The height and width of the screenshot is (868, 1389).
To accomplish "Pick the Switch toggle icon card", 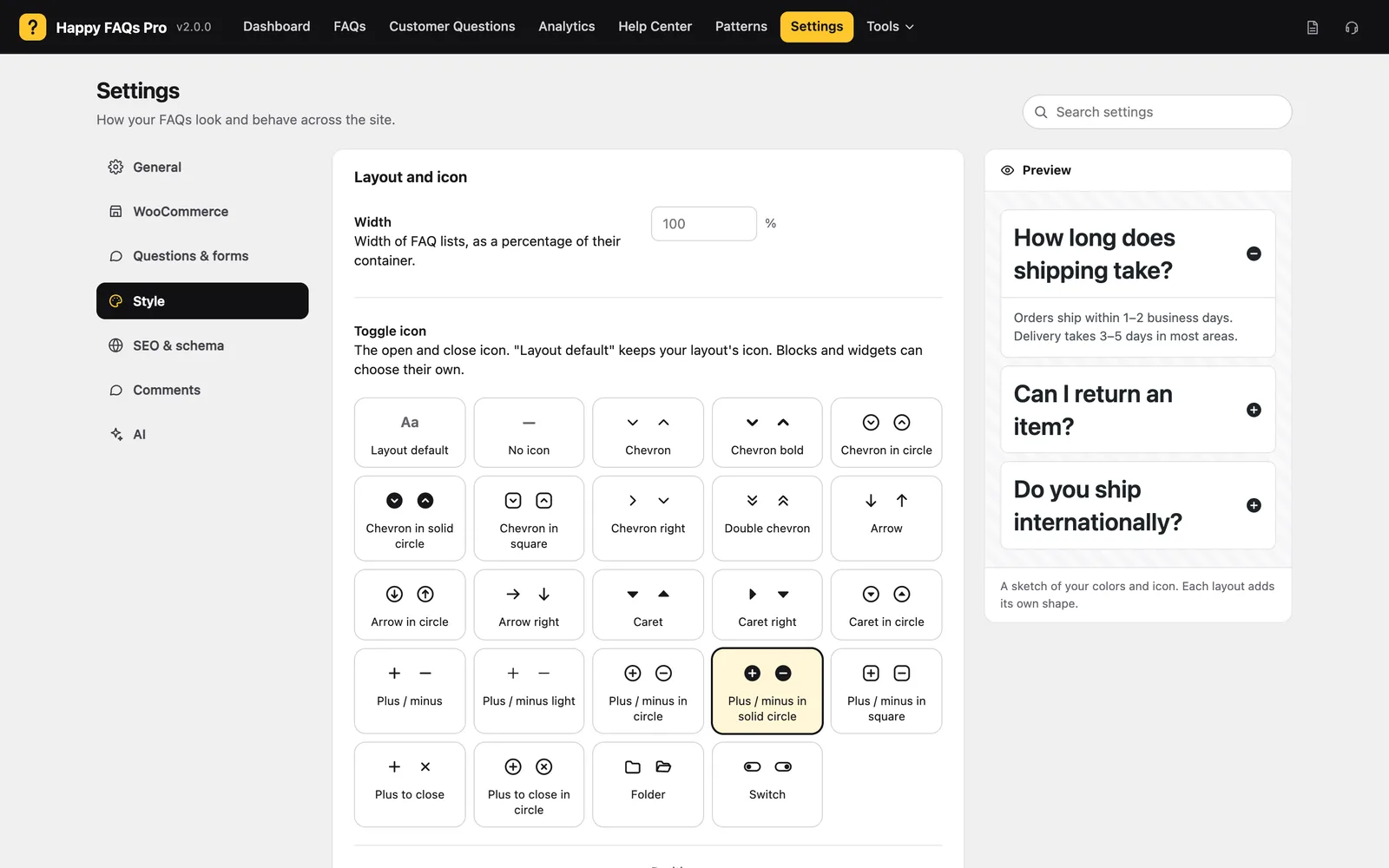I will tap(767, 785).
